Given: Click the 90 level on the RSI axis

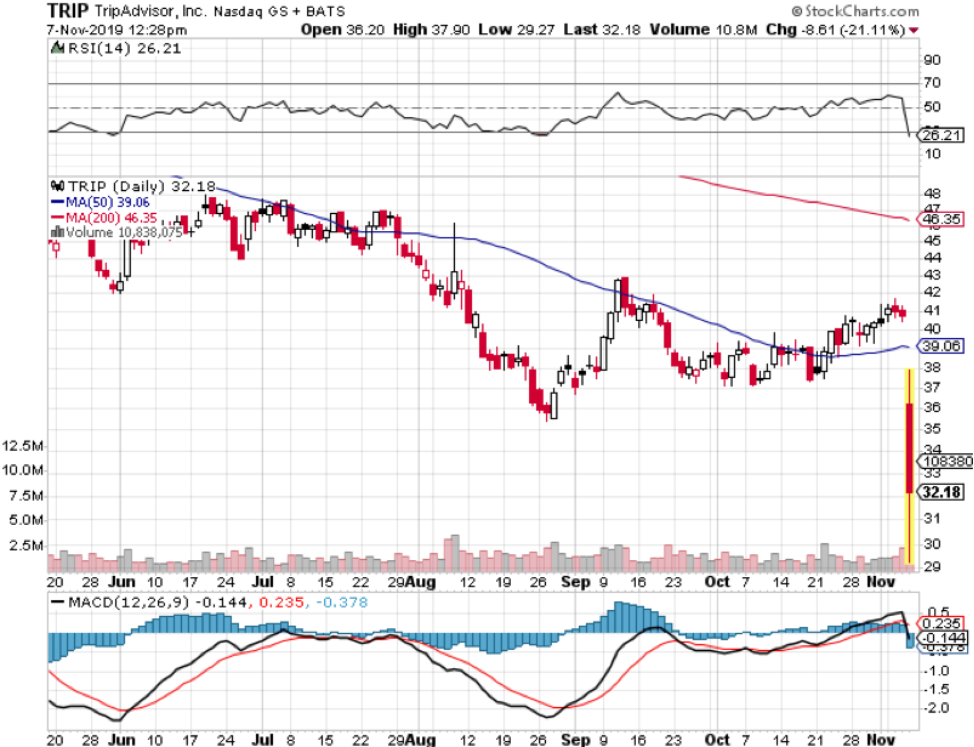Looking at the screenshot, I should click(x=932, y=60).
